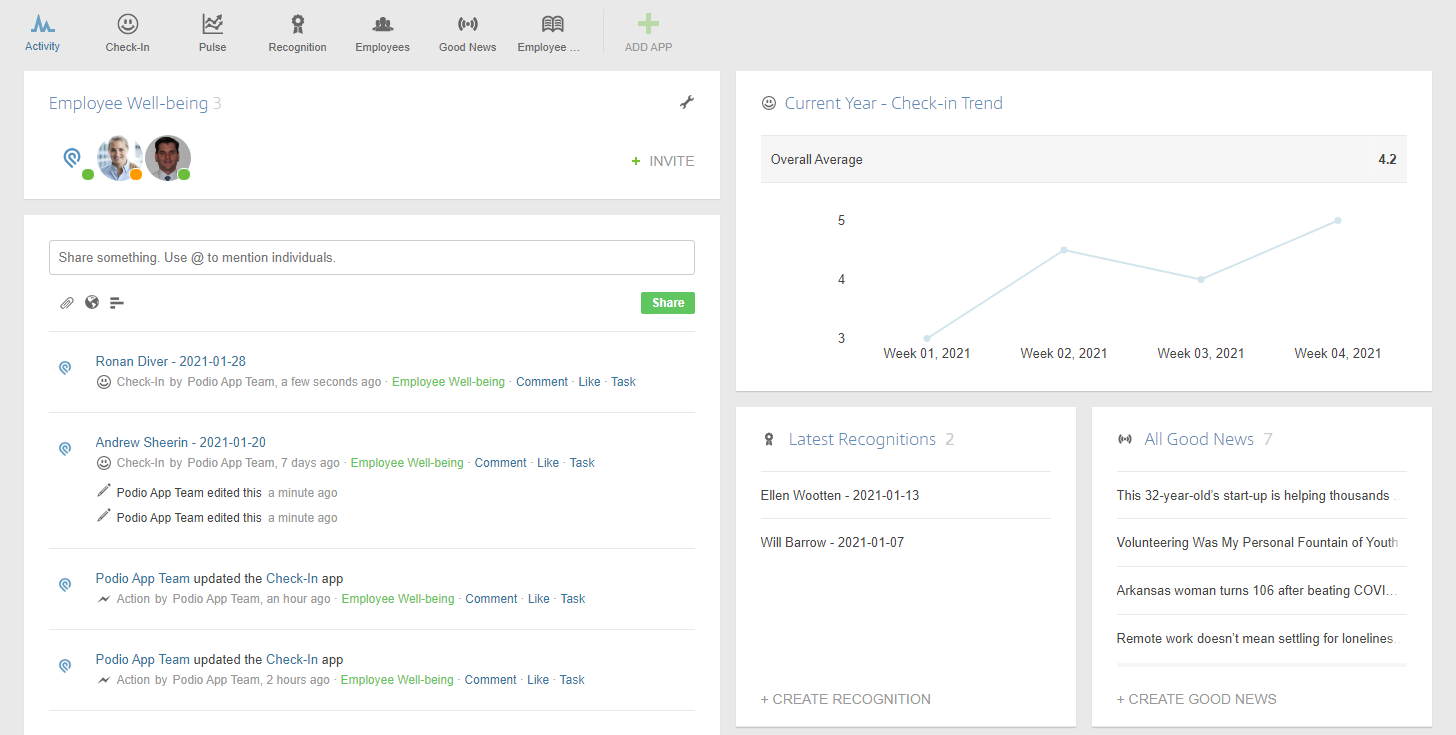Open the Good News app icon
The image size is (1456, 735).
(467, 25)
